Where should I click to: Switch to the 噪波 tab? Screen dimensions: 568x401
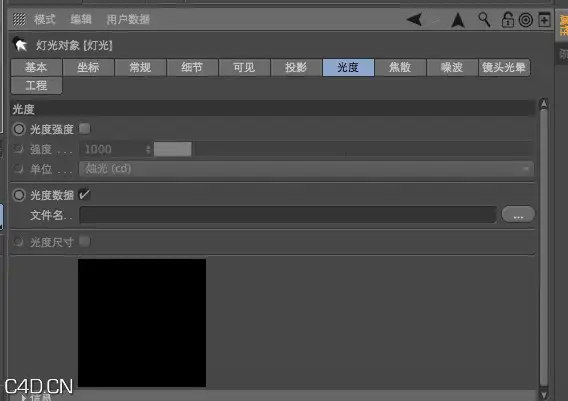[452, 67]
